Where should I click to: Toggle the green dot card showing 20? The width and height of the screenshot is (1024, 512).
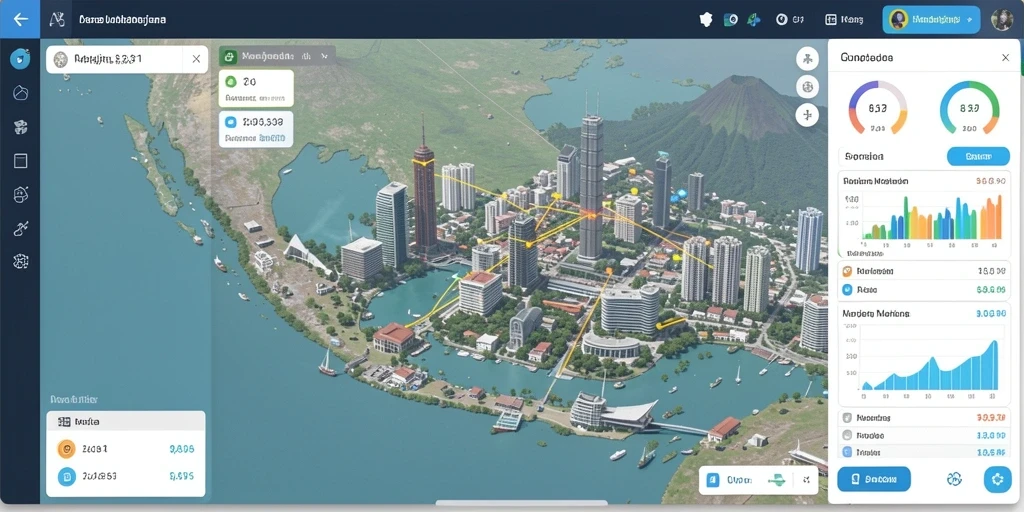[x=256, y=88]
